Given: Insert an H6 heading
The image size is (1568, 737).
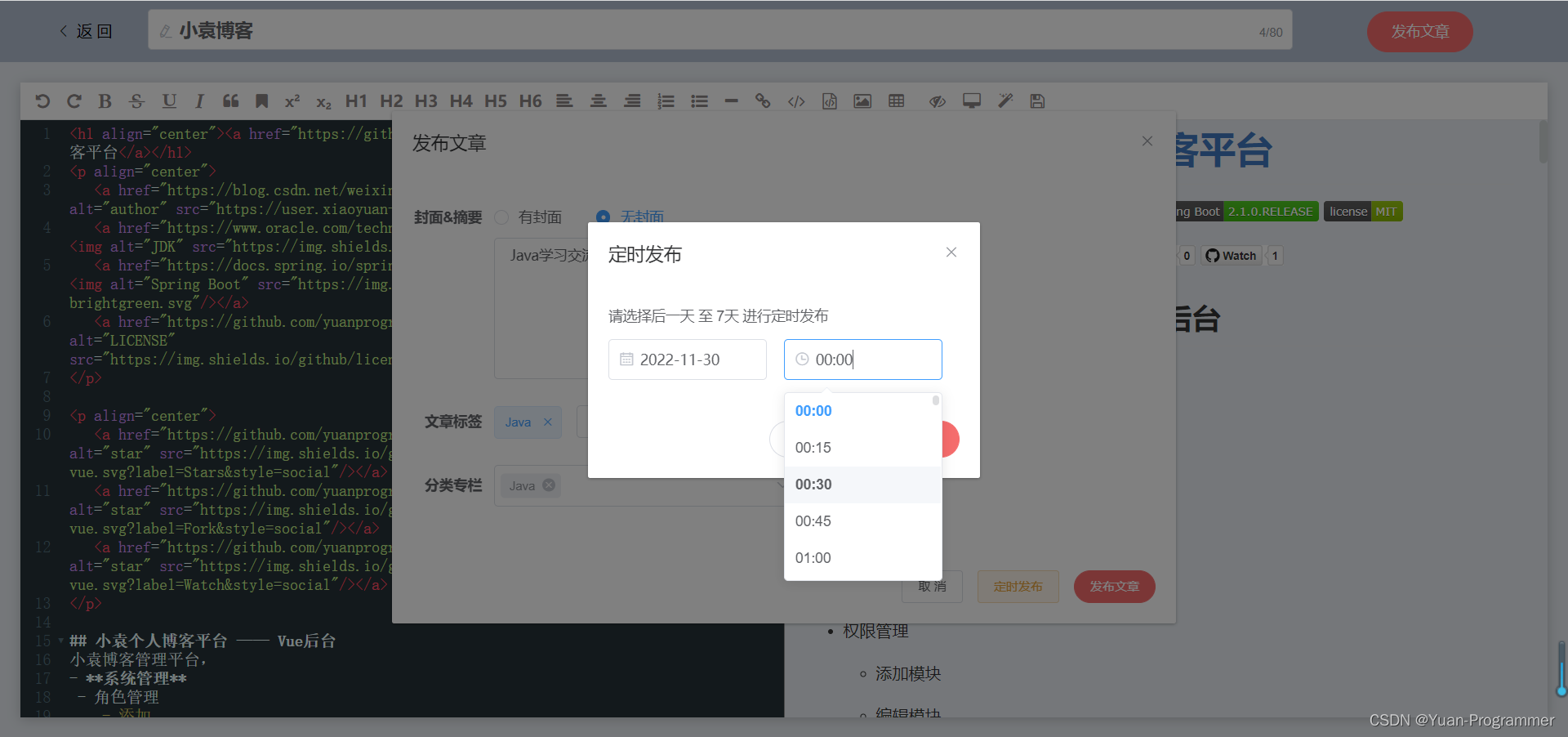Looking at the screenshot, I should tap(530, 101).
